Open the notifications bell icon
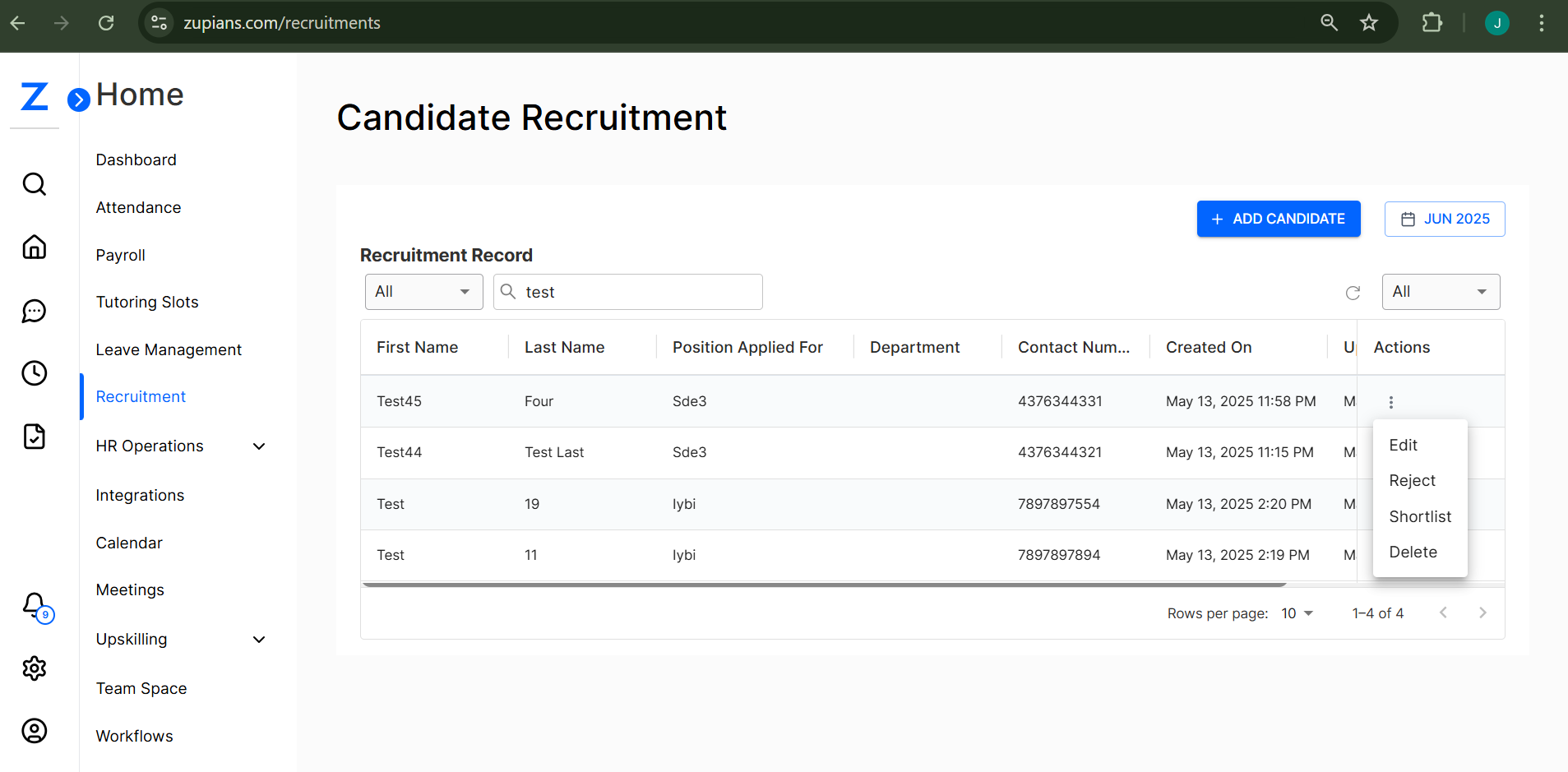 pos(34,605)
